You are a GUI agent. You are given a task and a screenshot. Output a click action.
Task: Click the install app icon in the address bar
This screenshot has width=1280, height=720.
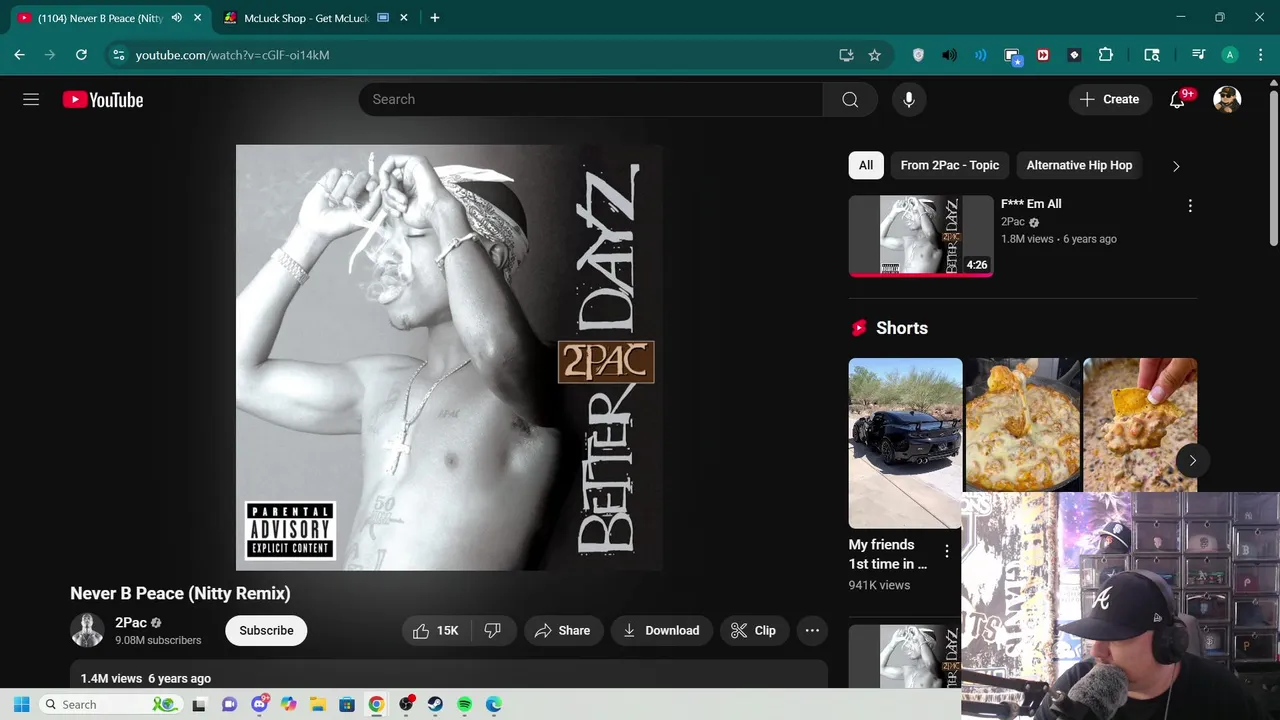pyautogui.click(x=846, y=55)
